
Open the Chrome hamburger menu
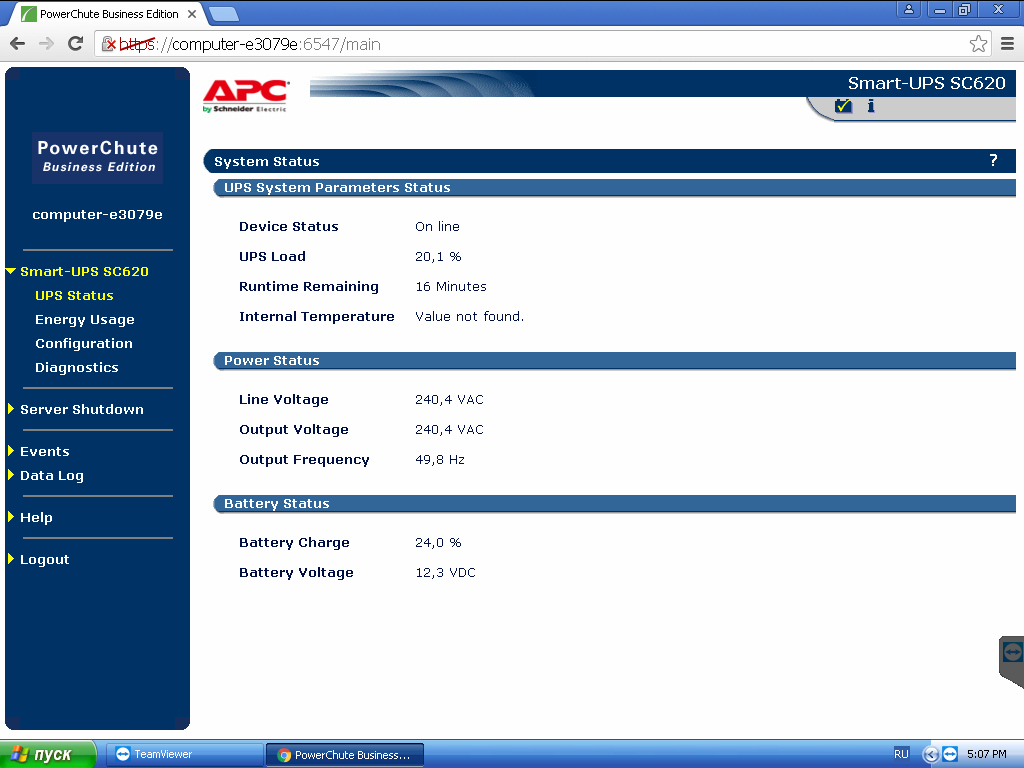click(x=1008, y=44)
